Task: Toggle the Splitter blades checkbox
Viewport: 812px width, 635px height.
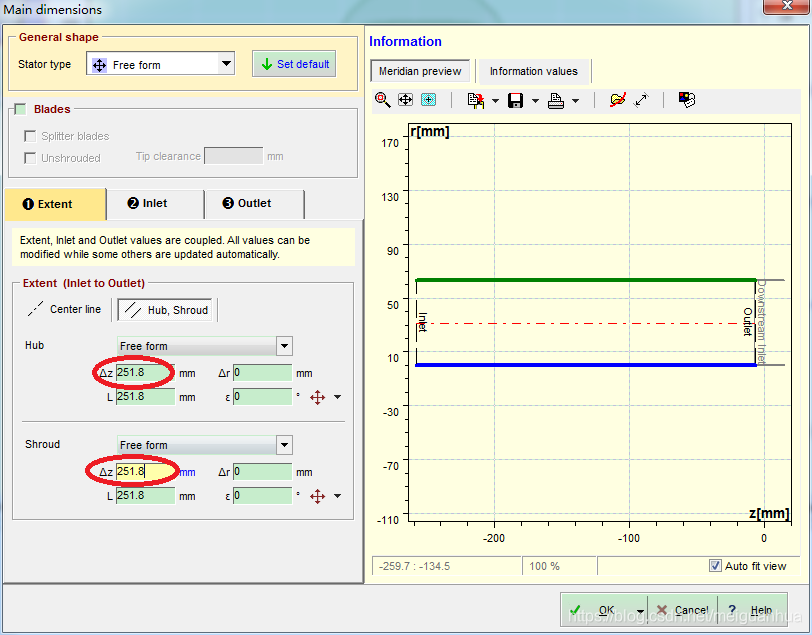Action: tap(30, 136)
